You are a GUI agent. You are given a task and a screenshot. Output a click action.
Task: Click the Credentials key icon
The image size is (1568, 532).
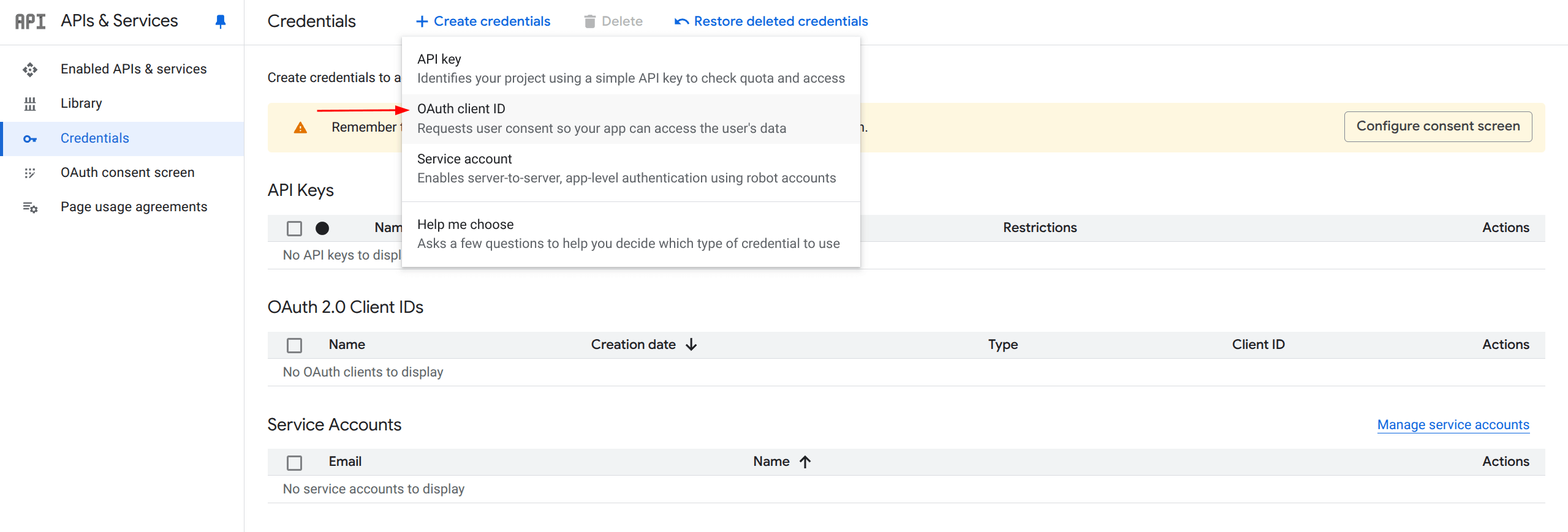[30, 139]
